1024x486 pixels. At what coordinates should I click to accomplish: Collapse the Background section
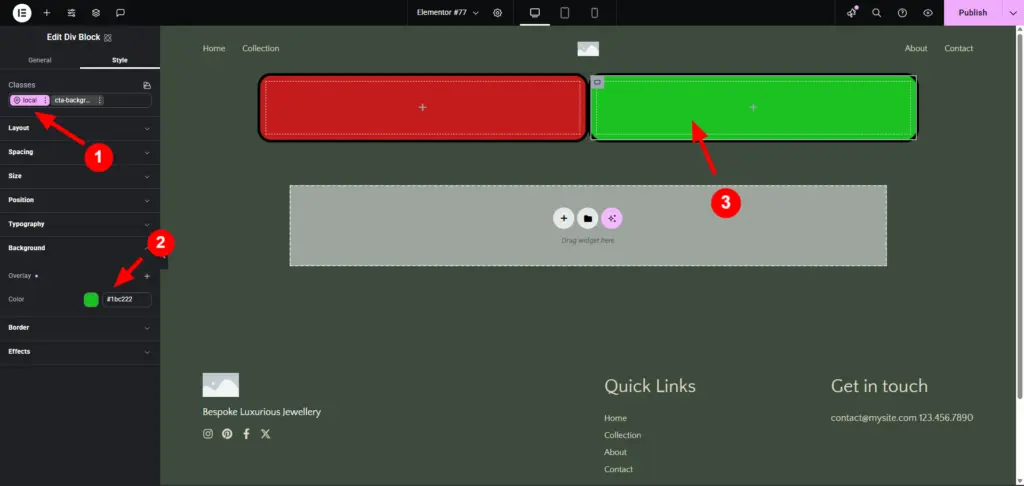[80, 248]
